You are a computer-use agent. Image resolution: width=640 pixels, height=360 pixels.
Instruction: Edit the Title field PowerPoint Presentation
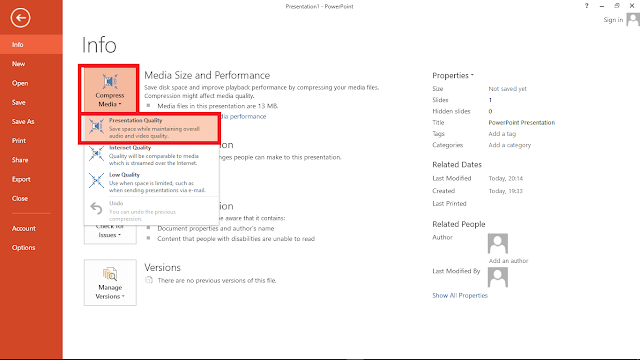click(x=522, y=122)
